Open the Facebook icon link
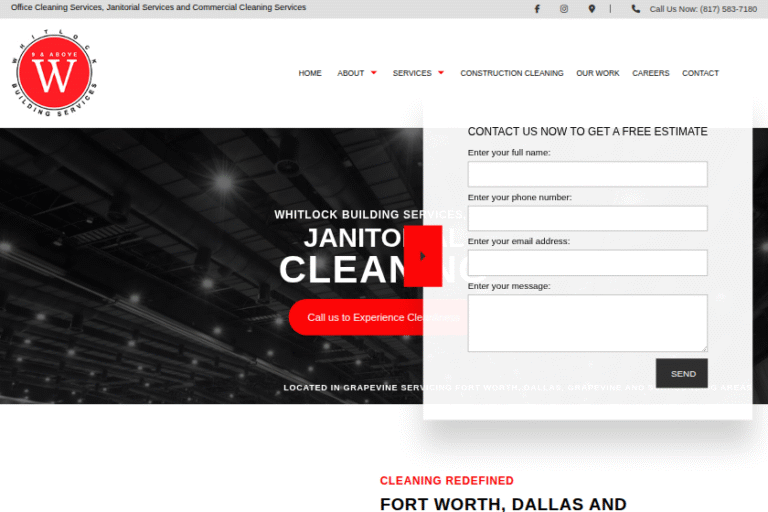 point(537,9)
